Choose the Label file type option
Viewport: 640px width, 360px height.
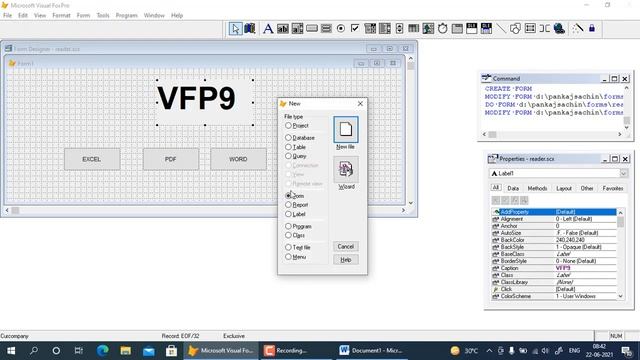(295, 214)
